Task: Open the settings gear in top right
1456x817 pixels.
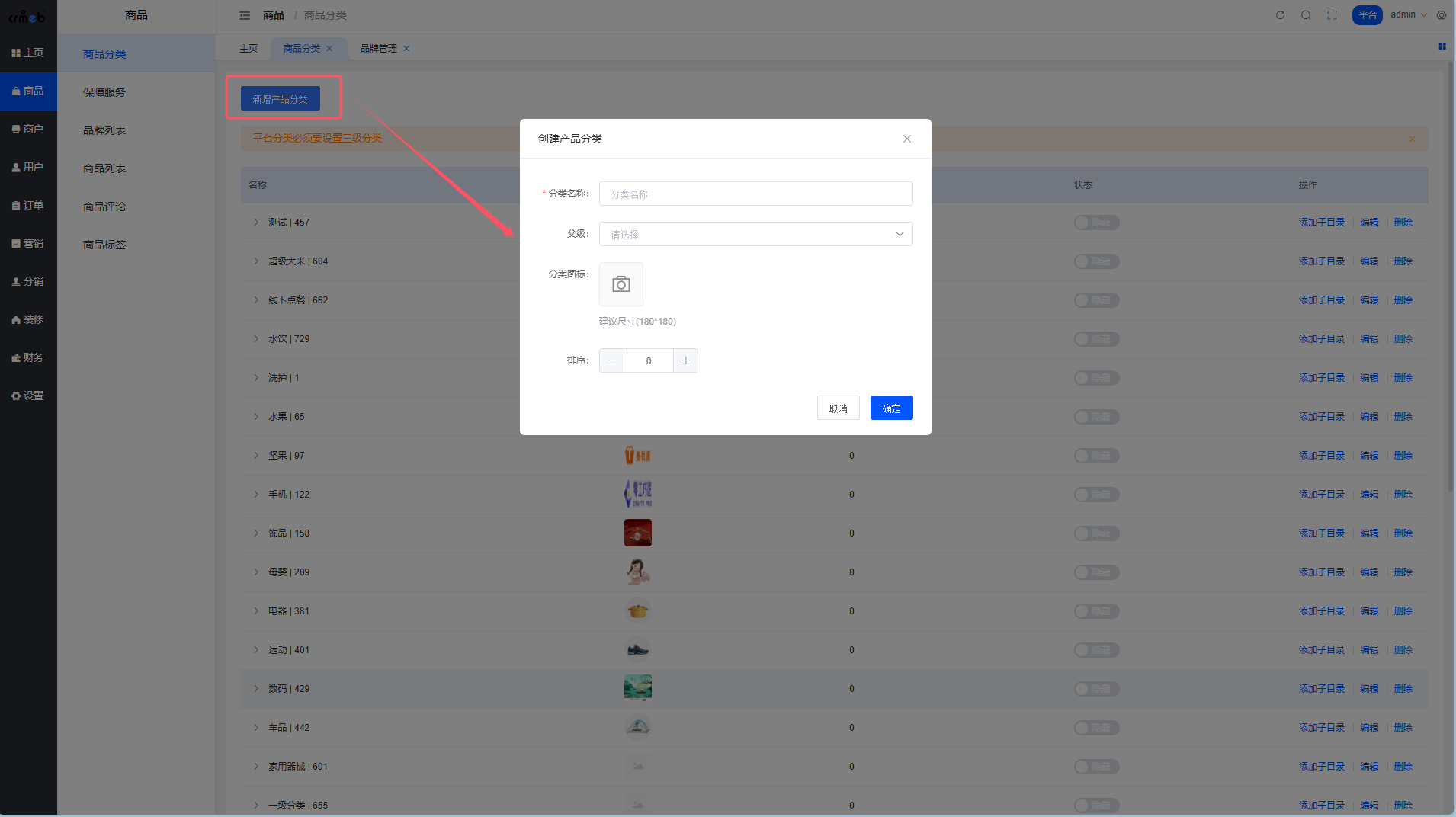Action: coord(1441,15)
